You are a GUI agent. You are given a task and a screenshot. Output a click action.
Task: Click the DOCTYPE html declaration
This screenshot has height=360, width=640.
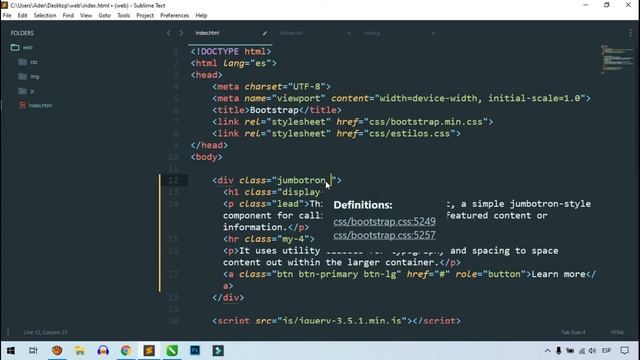coord(231,51)
